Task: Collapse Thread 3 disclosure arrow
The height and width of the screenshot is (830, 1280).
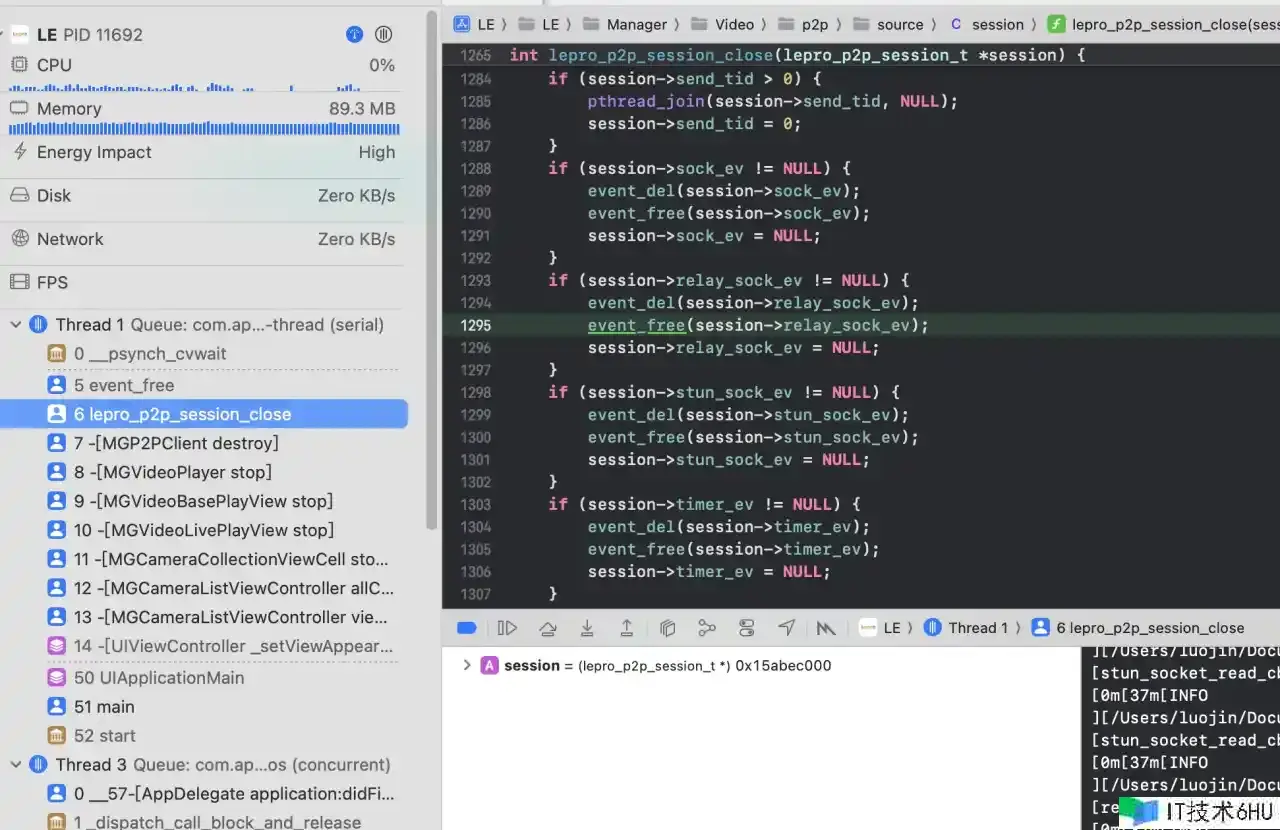Action: point(16,764)
